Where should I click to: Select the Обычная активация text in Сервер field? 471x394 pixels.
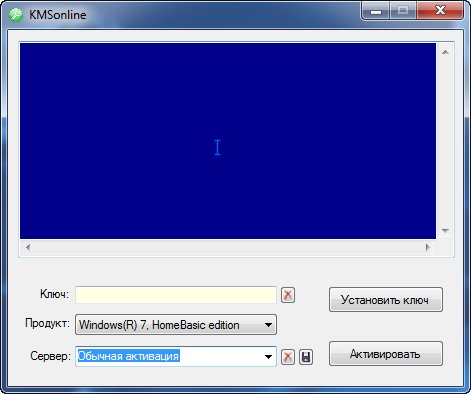(129, 356)
